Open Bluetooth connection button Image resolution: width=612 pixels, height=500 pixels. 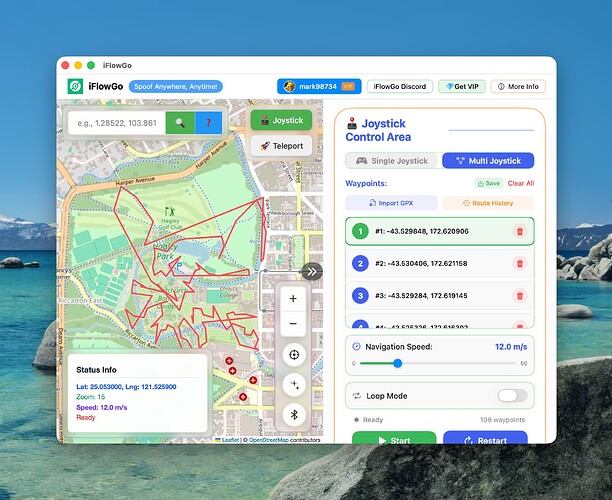click(x=294, y=415)
